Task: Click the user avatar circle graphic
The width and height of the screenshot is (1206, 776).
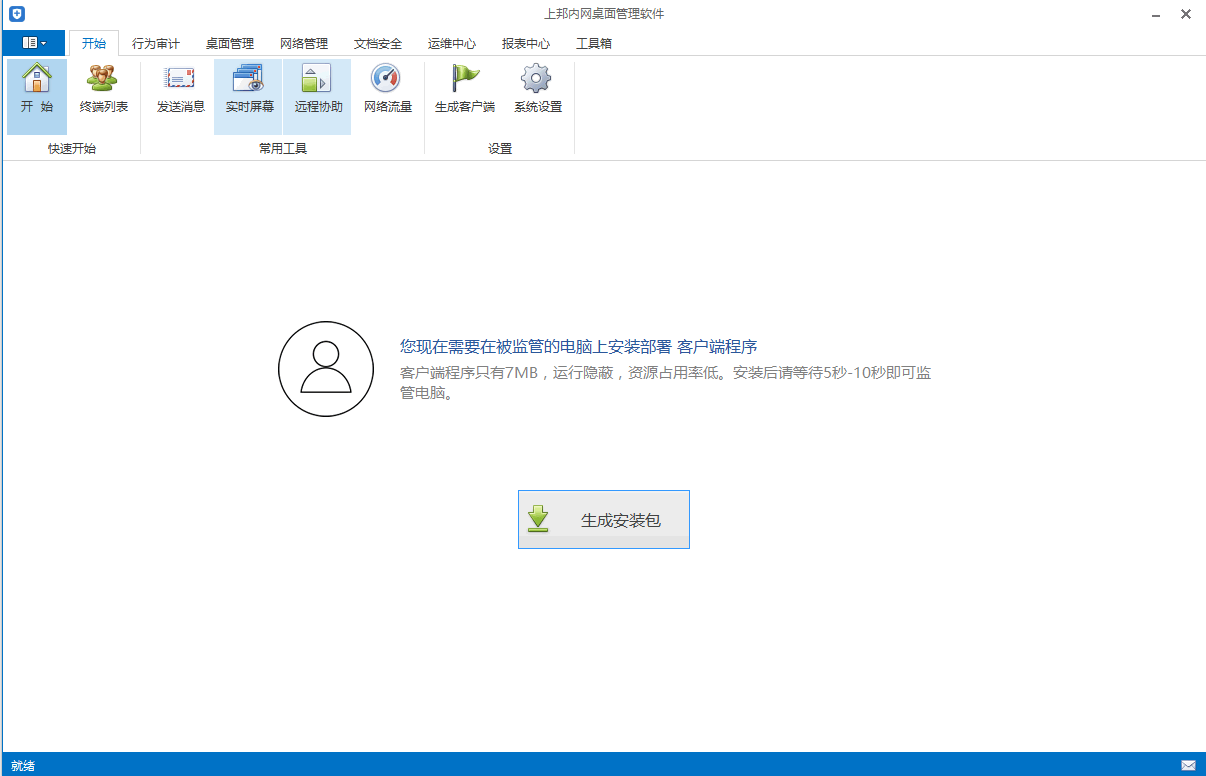Action: (325, 369)
